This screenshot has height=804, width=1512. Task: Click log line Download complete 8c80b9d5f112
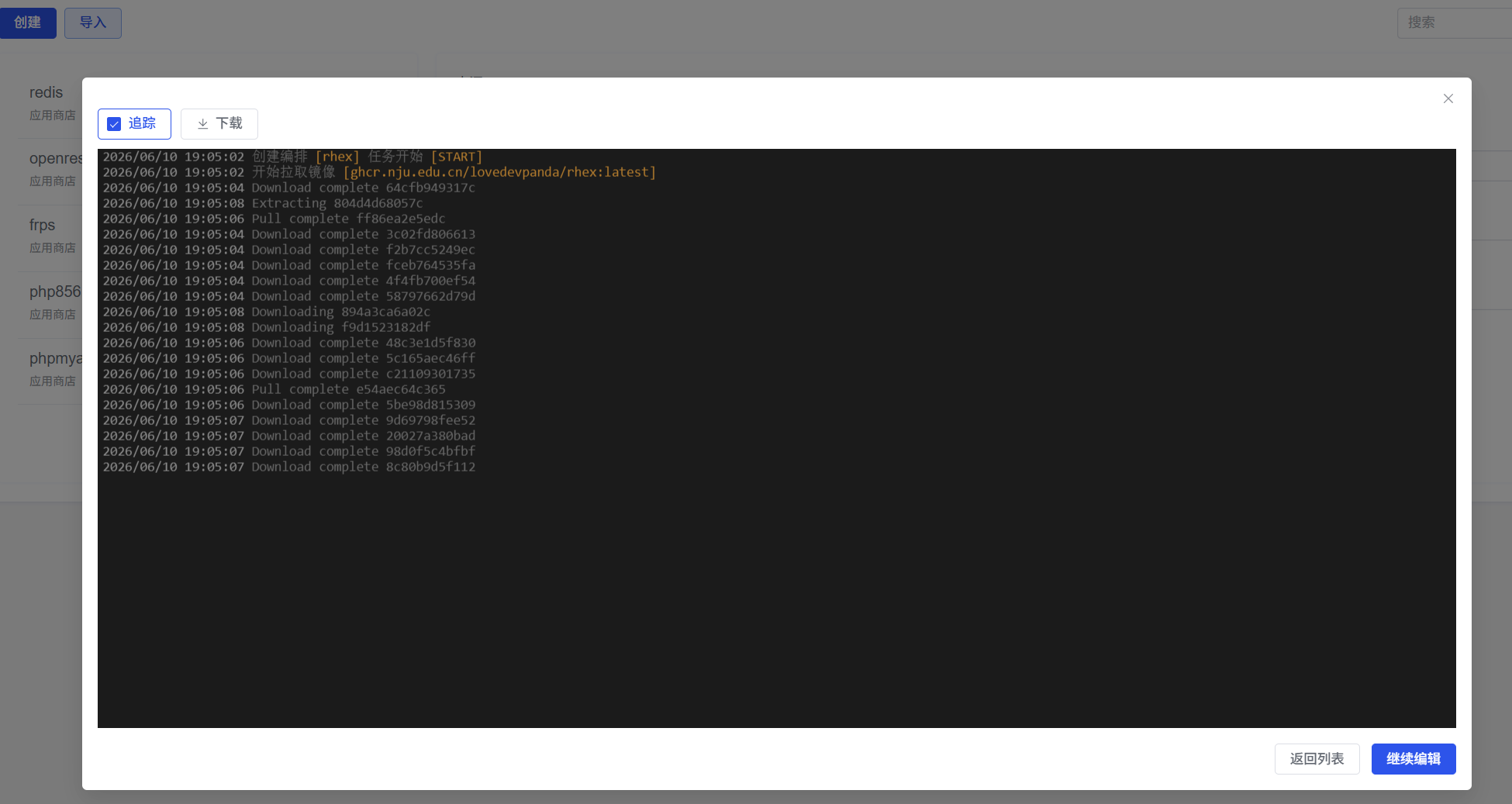[289, 467]
